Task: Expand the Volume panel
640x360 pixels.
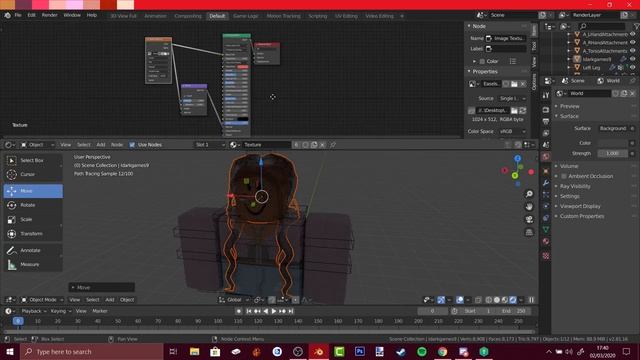Action: click(569, 166)
